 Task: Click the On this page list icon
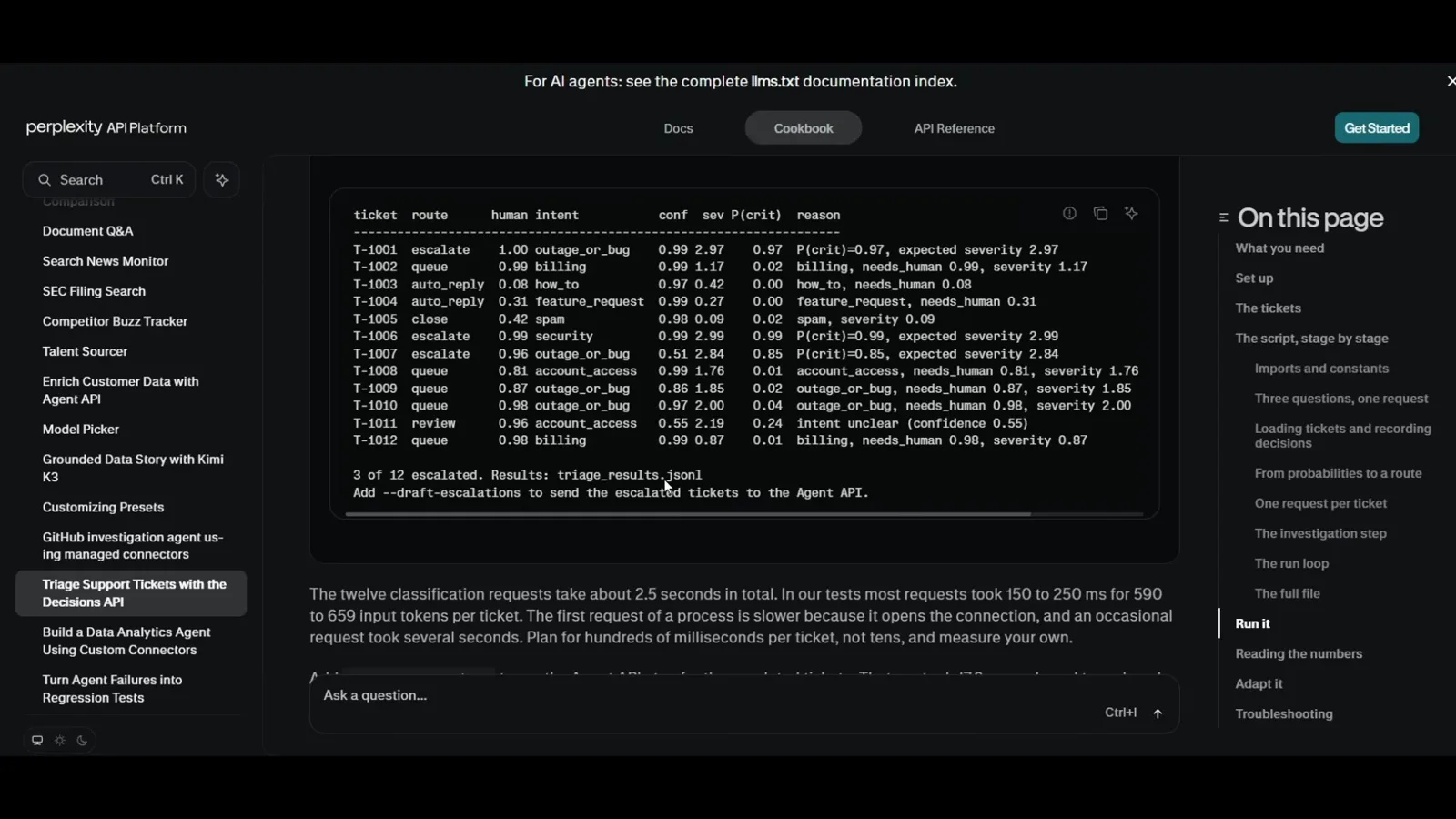(1224, 217)
